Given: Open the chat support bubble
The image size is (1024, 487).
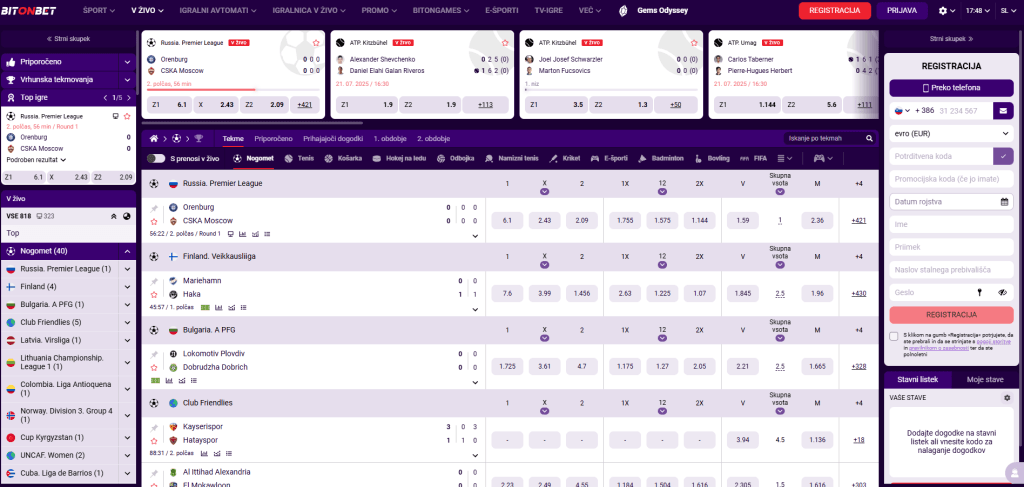Looking at the screenshot, I should pos(1015,471).
